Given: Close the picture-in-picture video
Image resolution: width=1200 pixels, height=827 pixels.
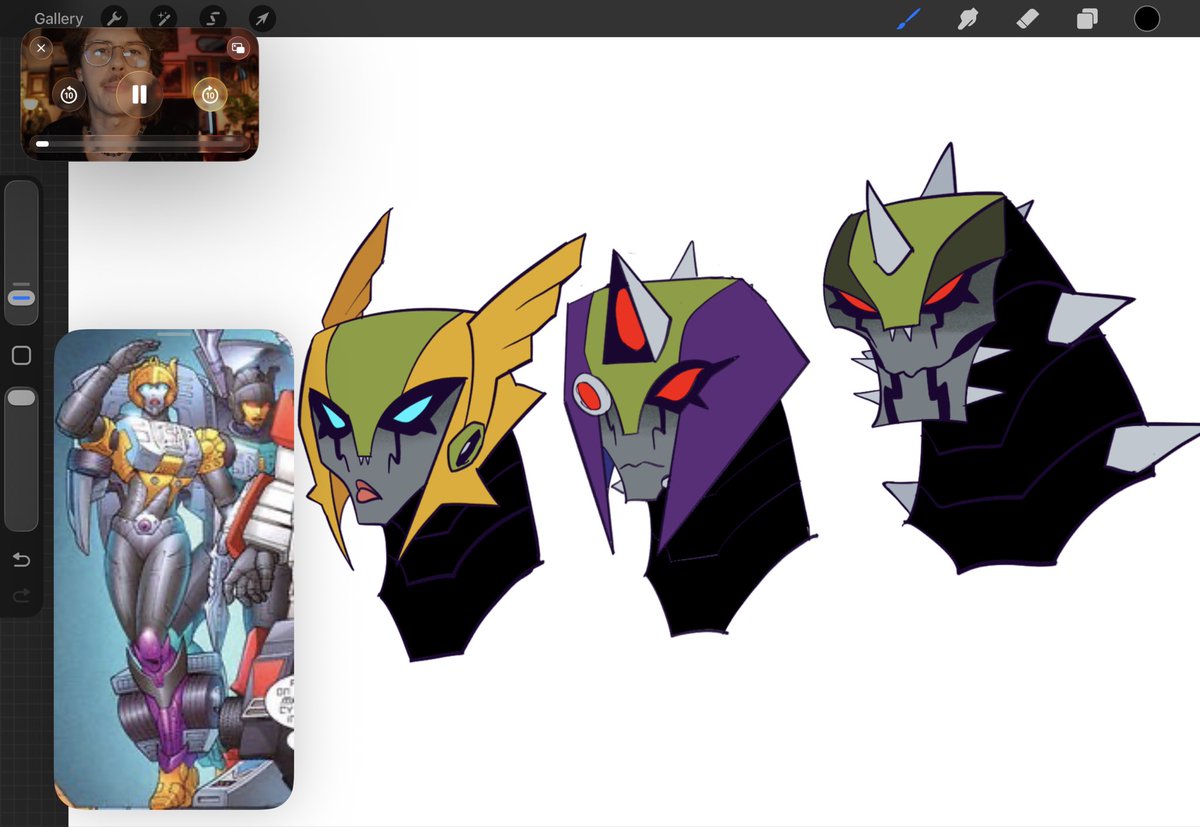Looking at the screenshot, I should point(41,48).
